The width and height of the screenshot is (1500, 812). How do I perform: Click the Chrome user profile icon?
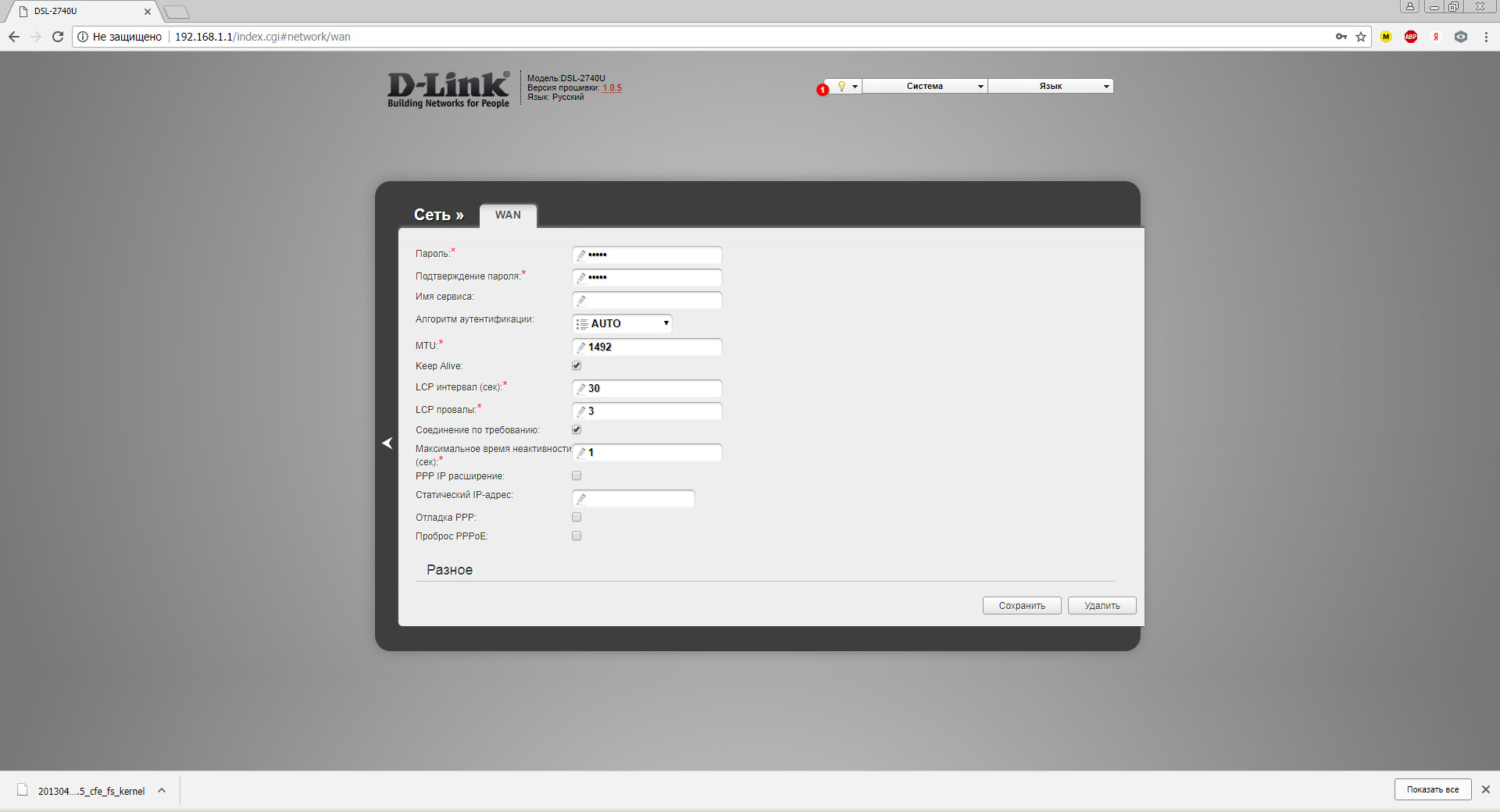(1410, 6)
